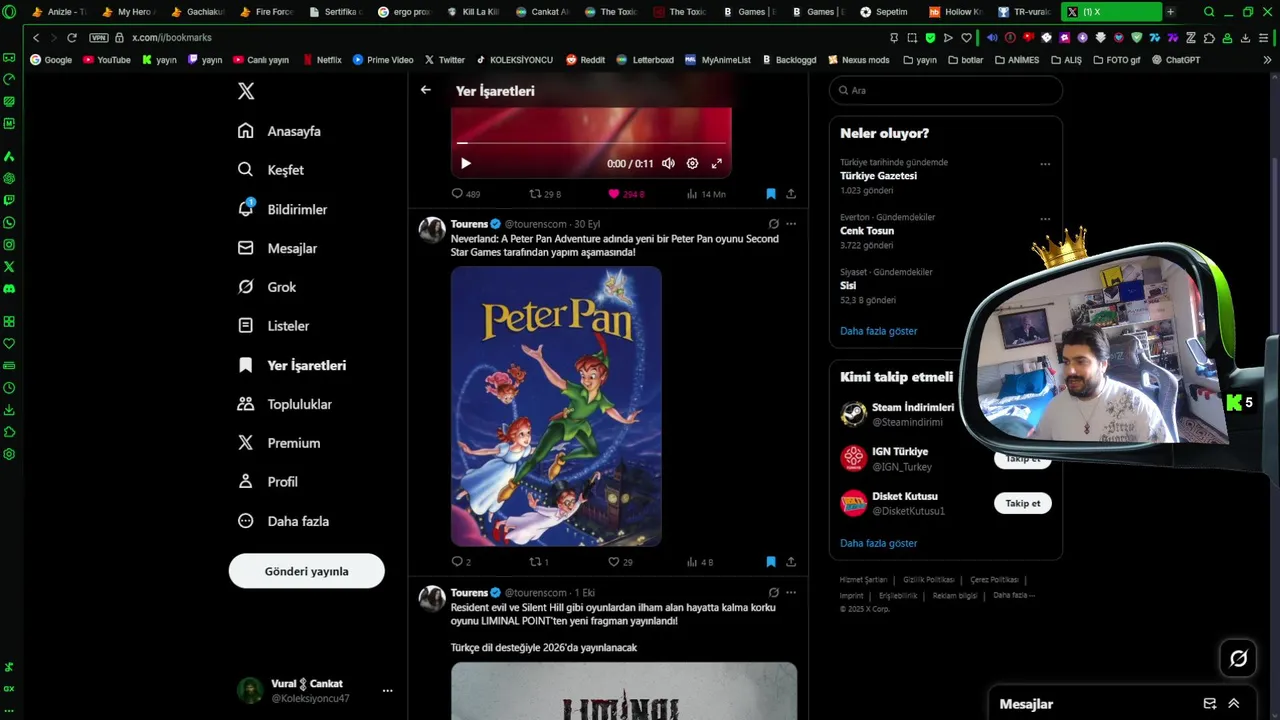This screenshot has width=1280, height=720.
Task: Open the Gizlilik Politikası link
Action: 928,580
